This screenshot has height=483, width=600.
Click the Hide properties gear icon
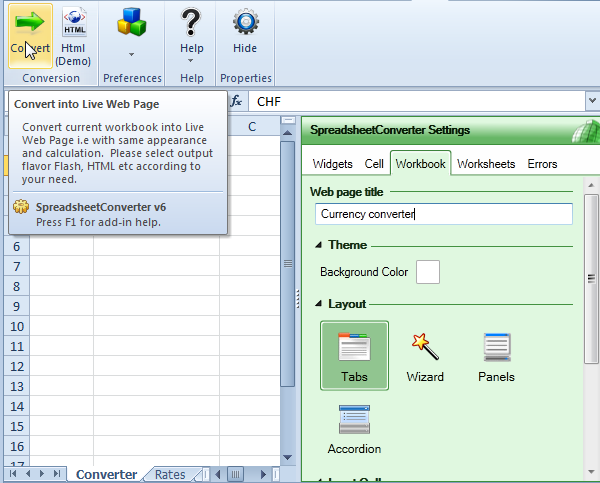[246, 22]
